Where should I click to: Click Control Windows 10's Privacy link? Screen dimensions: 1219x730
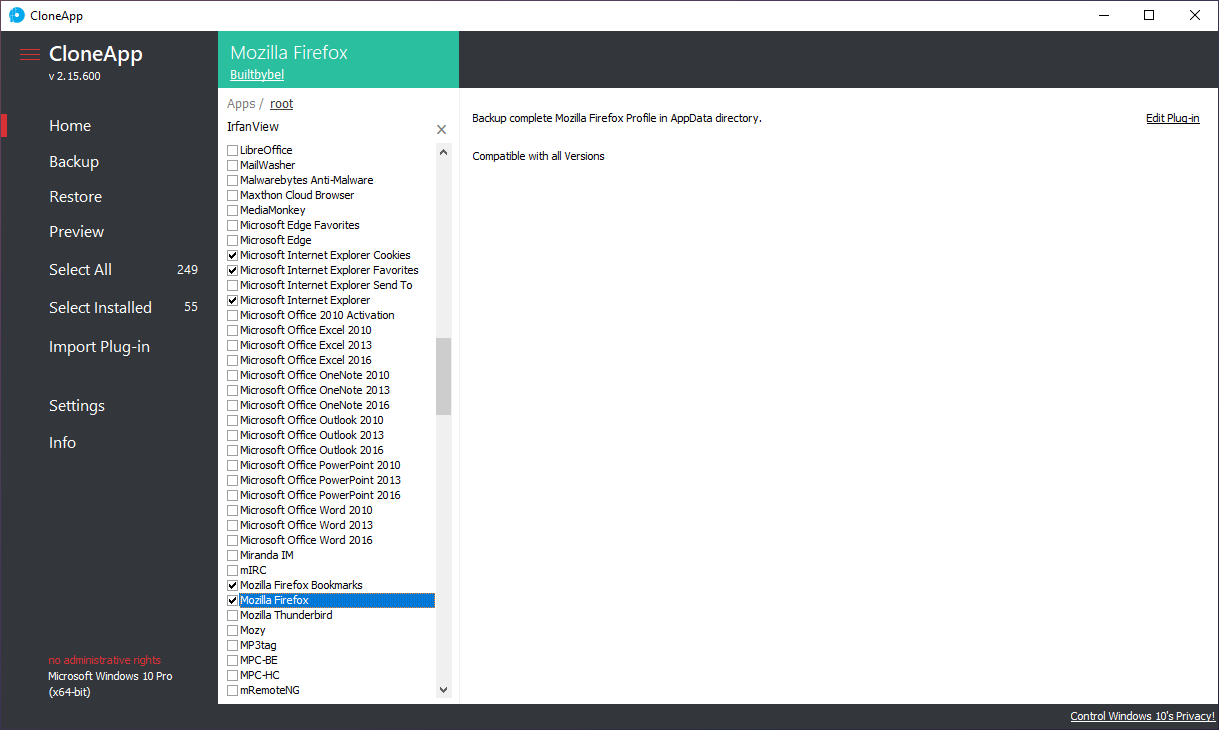coord(1142,716)
